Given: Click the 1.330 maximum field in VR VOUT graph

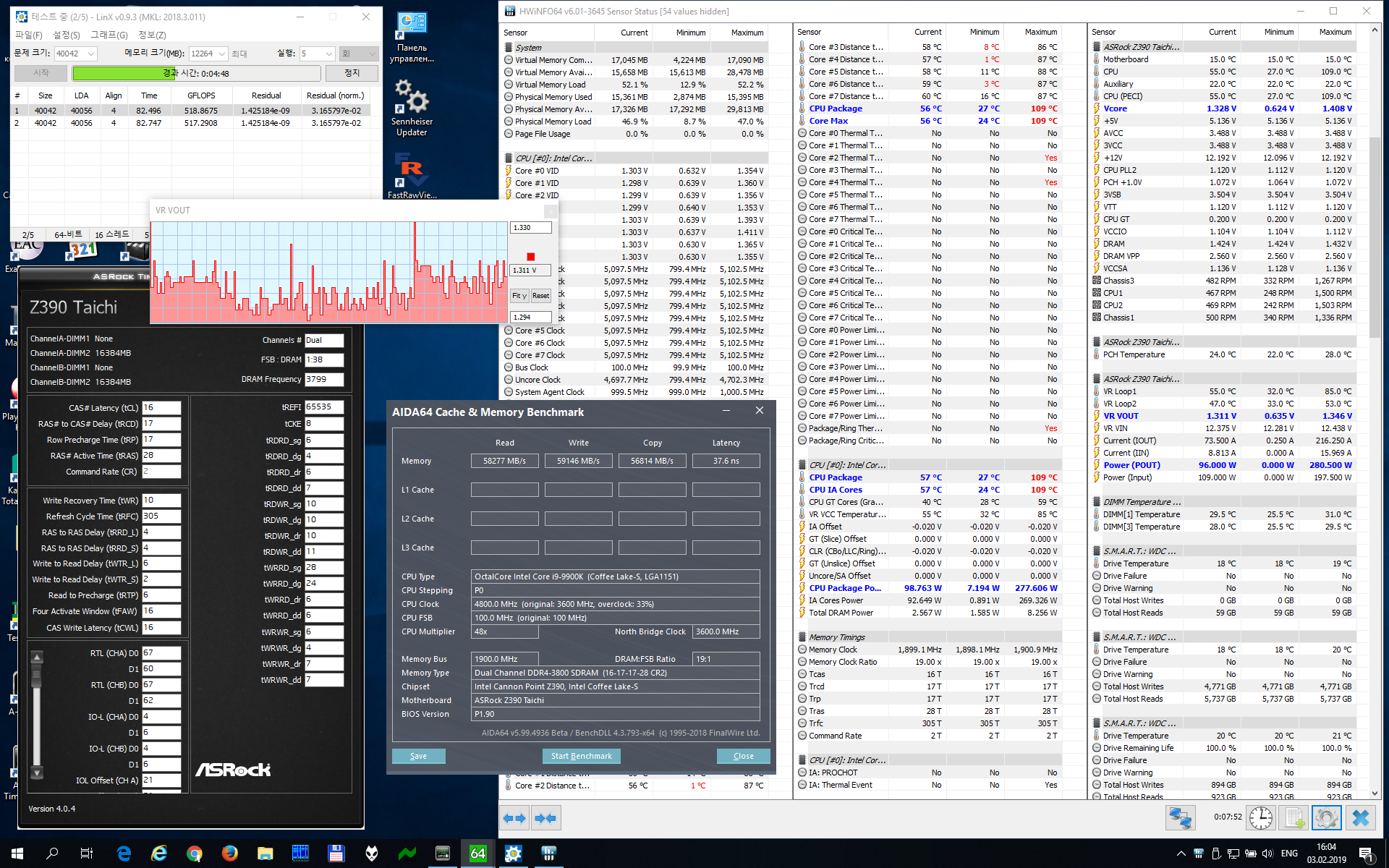Looking at the screenshot, I should click(x=531, y=228).
